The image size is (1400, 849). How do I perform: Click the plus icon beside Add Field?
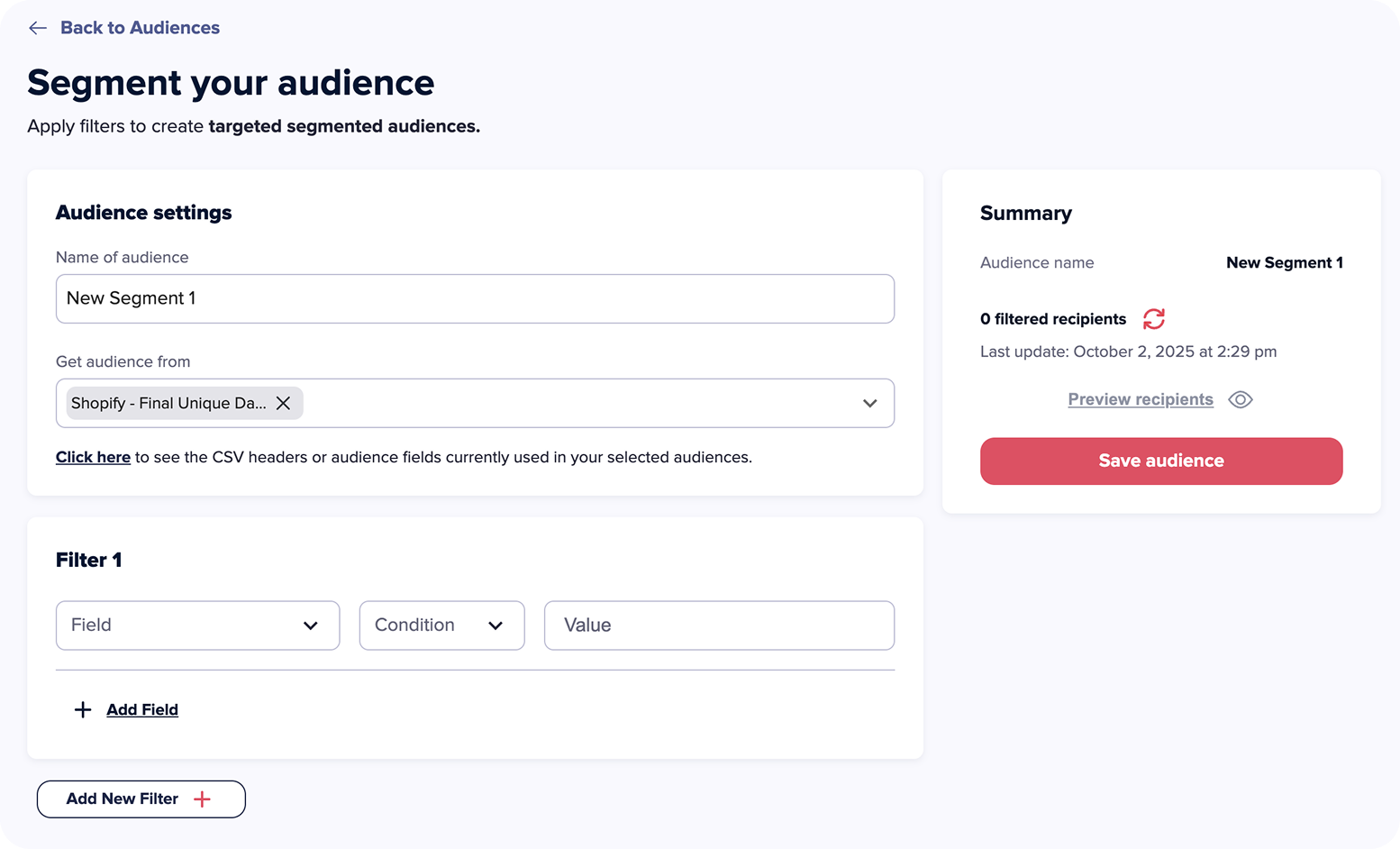point(83,710)
